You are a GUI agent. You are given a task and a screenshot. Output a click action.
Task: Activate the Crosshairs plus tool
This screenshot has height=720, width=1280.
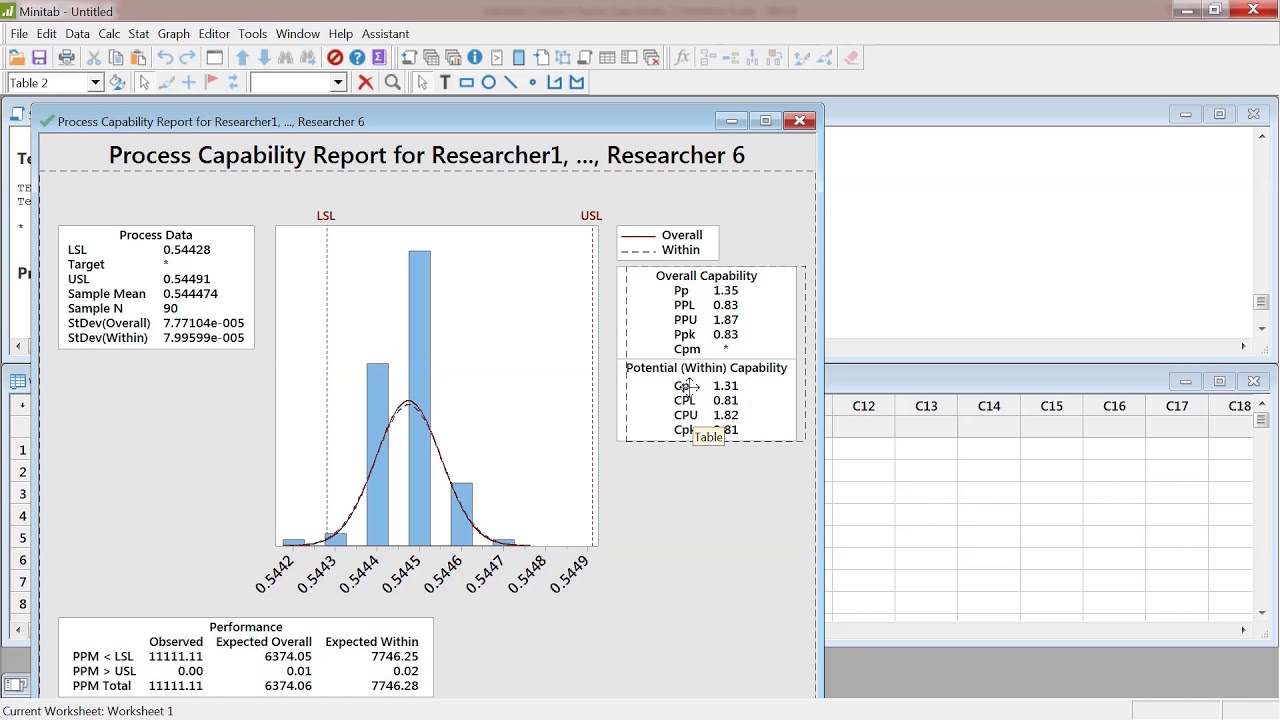click(188, 83)
